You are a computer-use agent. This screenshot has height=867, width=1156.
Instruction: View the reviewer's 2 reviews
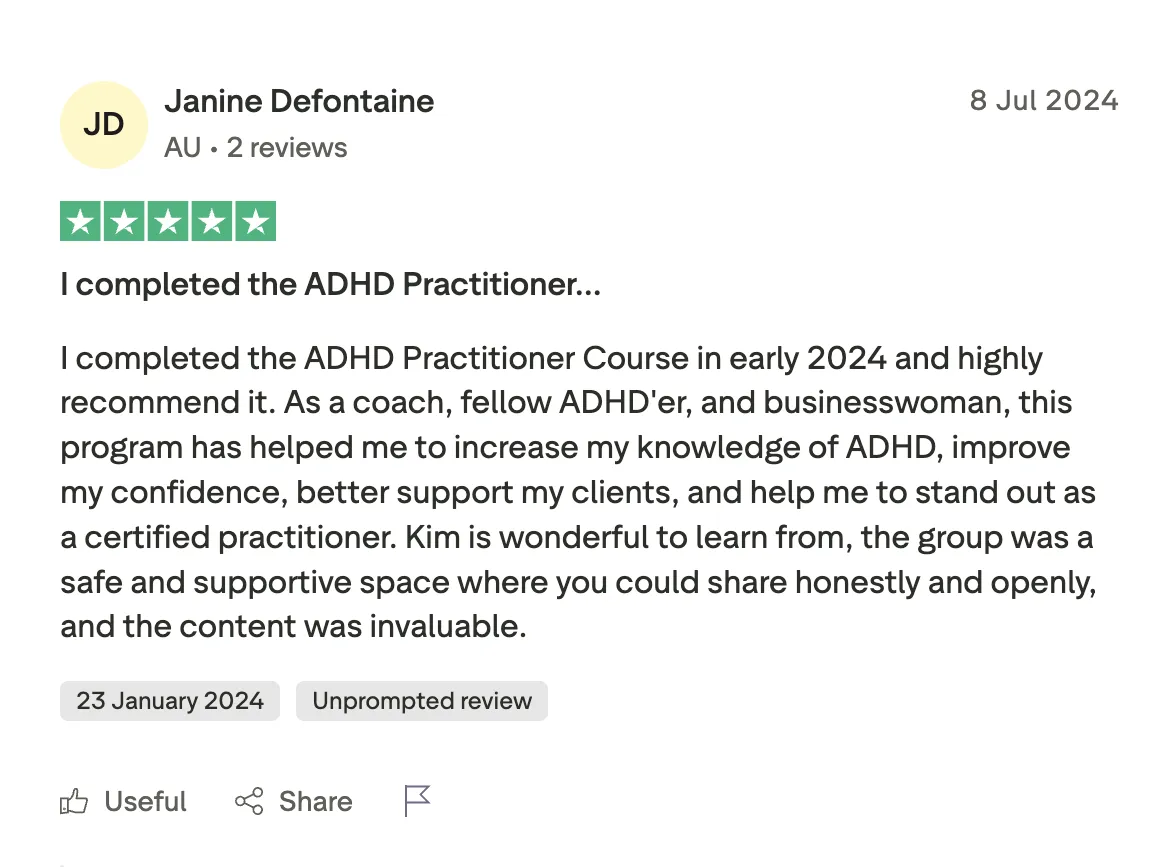pos(287,148)
